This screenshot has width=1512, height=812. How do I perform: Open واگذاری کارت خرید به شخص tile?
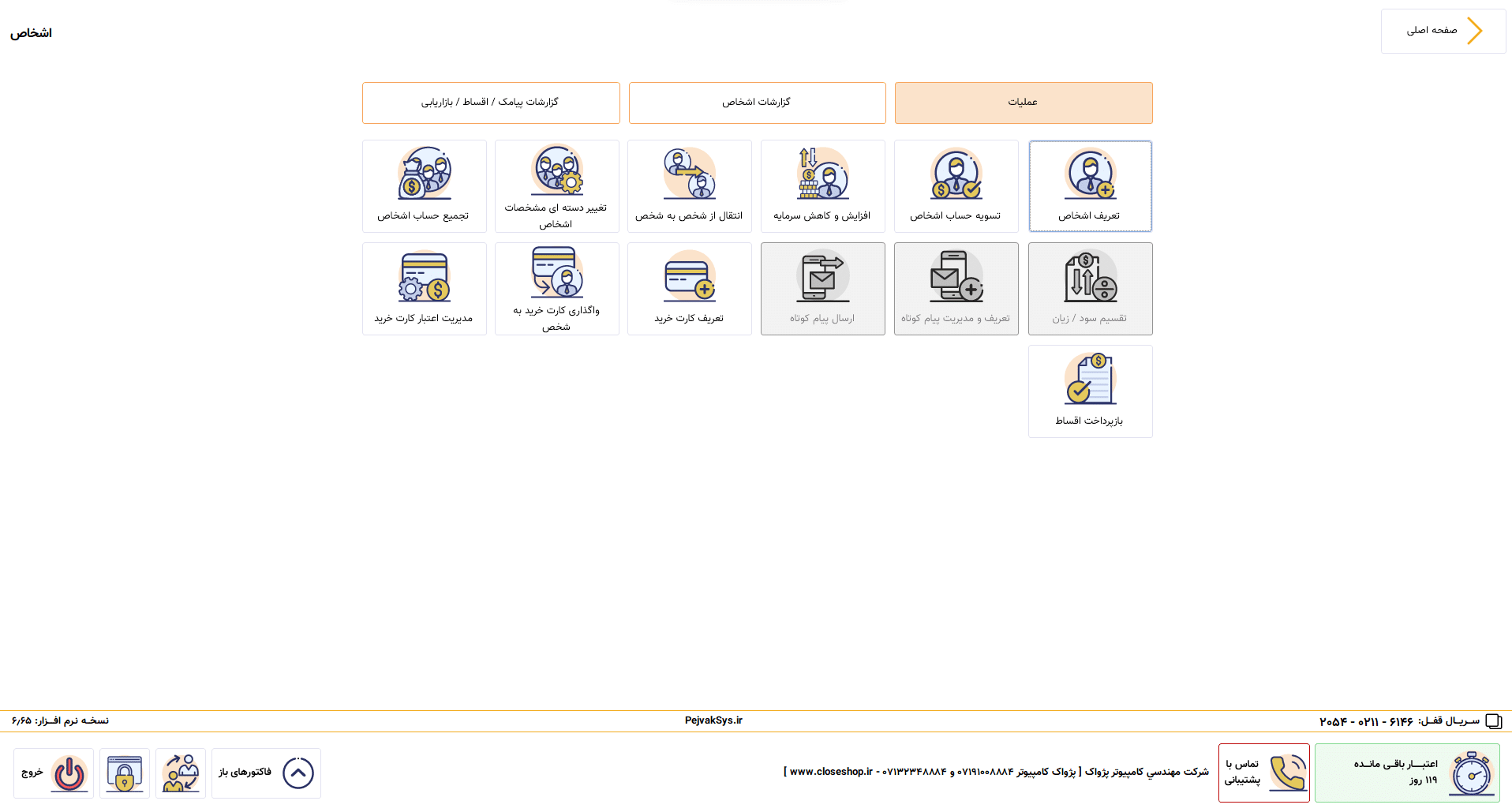pyautogui.click(x=556, y=289)
